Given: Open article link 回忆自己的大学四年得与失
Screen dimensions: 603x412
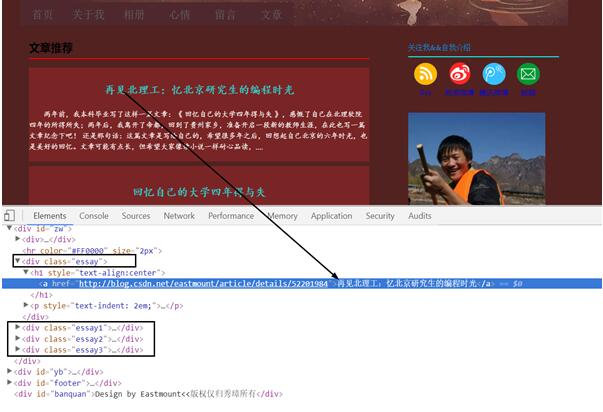Looking at the screenshot, I should tap(200, 192).
